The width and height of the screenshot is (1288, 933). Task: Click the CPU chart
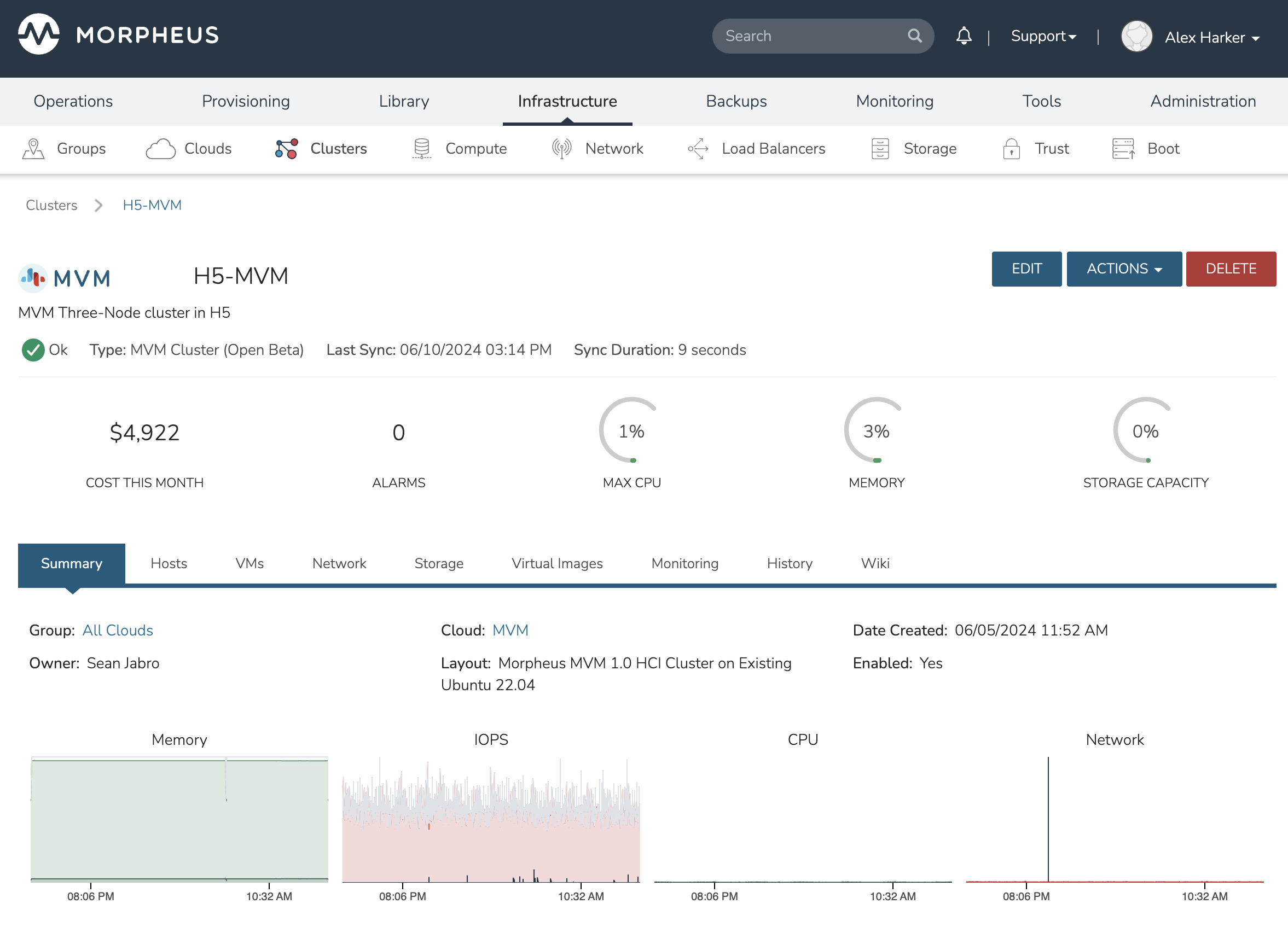pos(803,819)
